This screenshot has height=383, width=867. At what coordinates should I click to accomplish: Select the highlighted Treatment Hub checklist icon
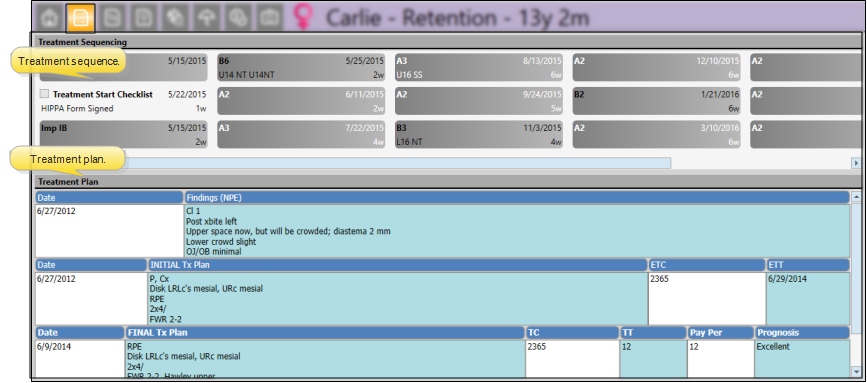[x=81, y=18]
